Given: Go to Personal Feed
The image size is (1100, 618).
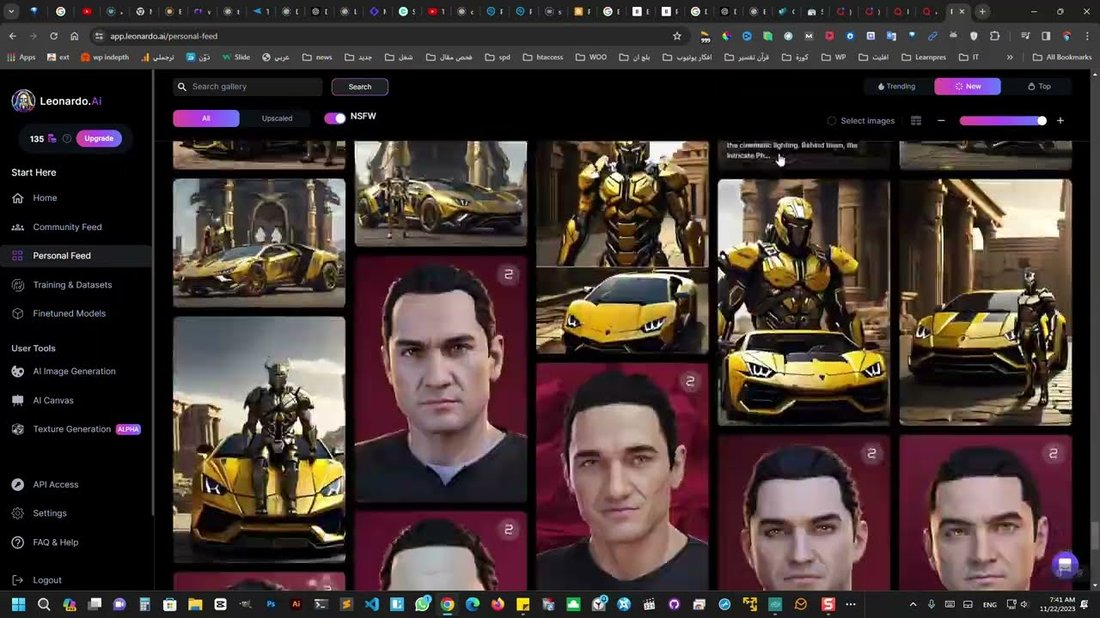Looking at the screenshot, I should coord(61,255).
